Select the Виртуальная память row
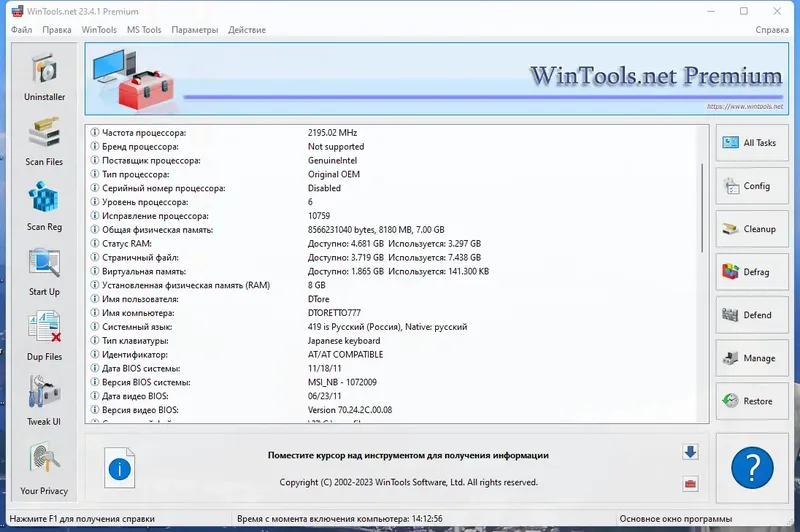The width and height of the screenshot is (800, 532). [392, 271]
